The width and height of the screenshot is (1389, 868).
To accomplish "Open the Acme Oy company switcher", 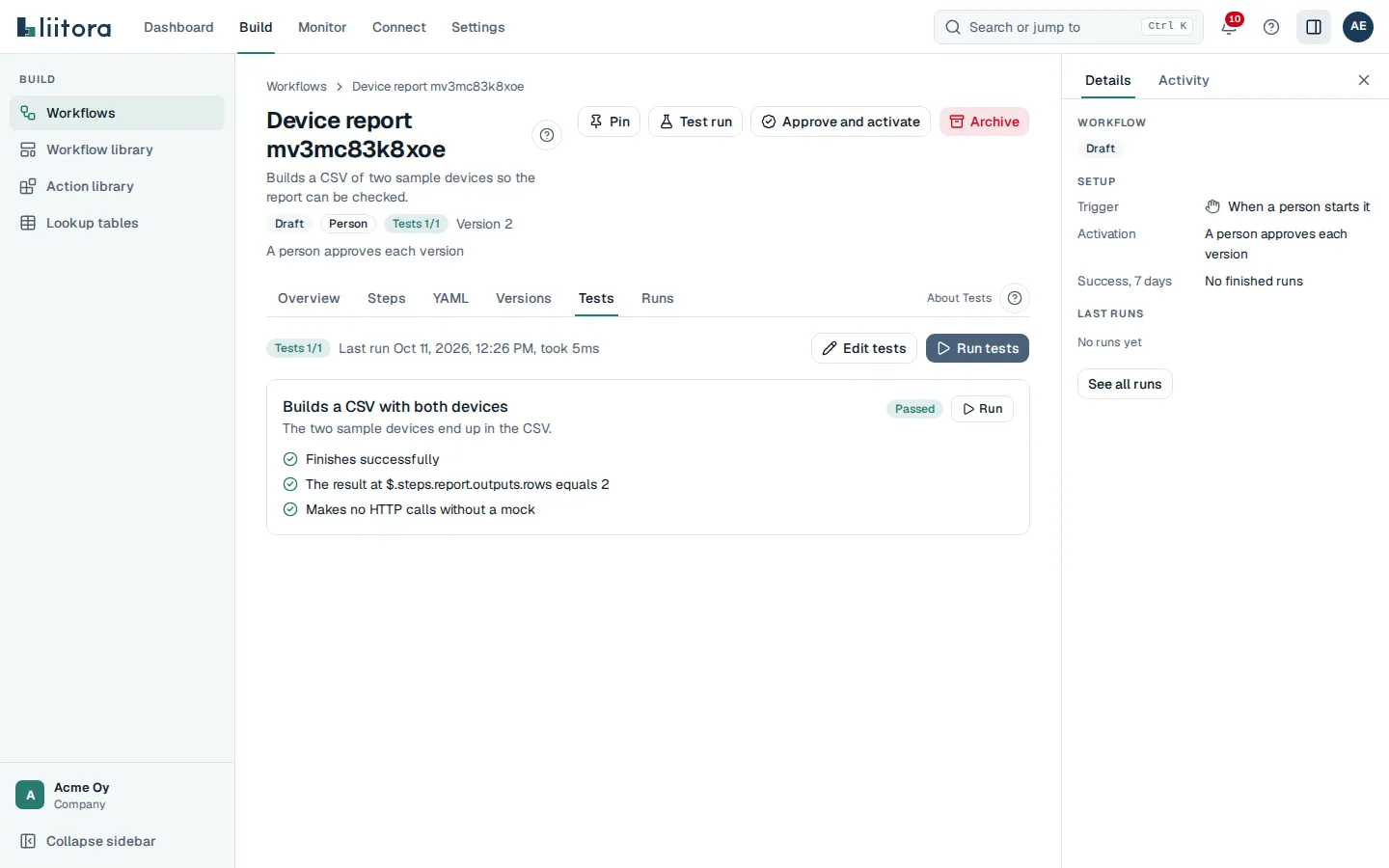I will [x=117, y=795].
